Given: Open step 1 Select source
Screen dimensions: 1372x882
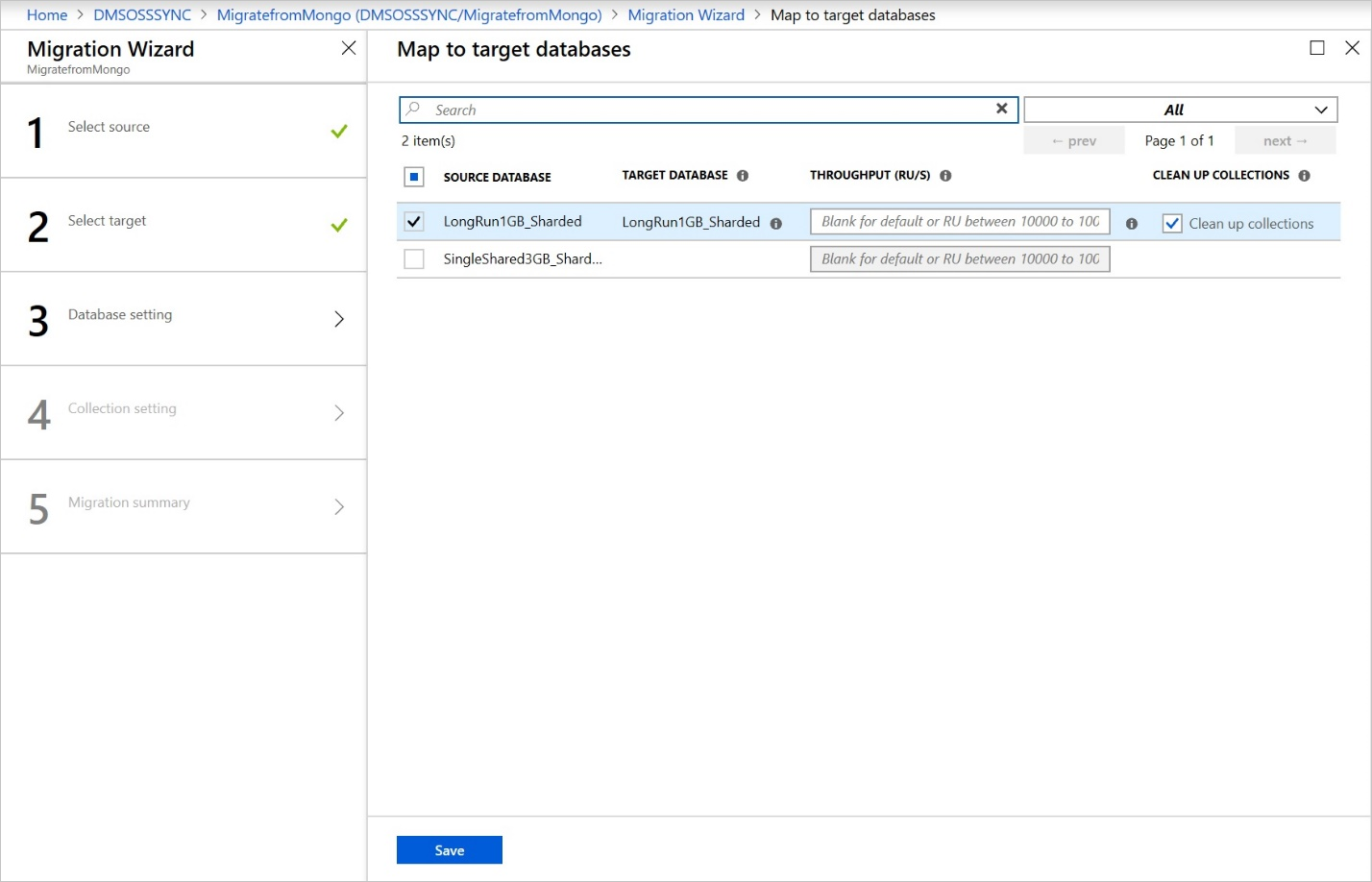Looking at the screenshot, I should (x=184, y=131).
